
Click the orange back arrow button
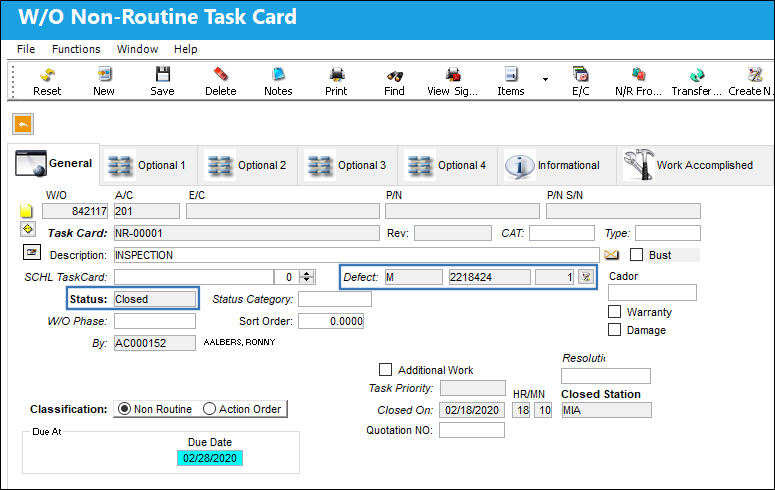click(x=23, y=124)
